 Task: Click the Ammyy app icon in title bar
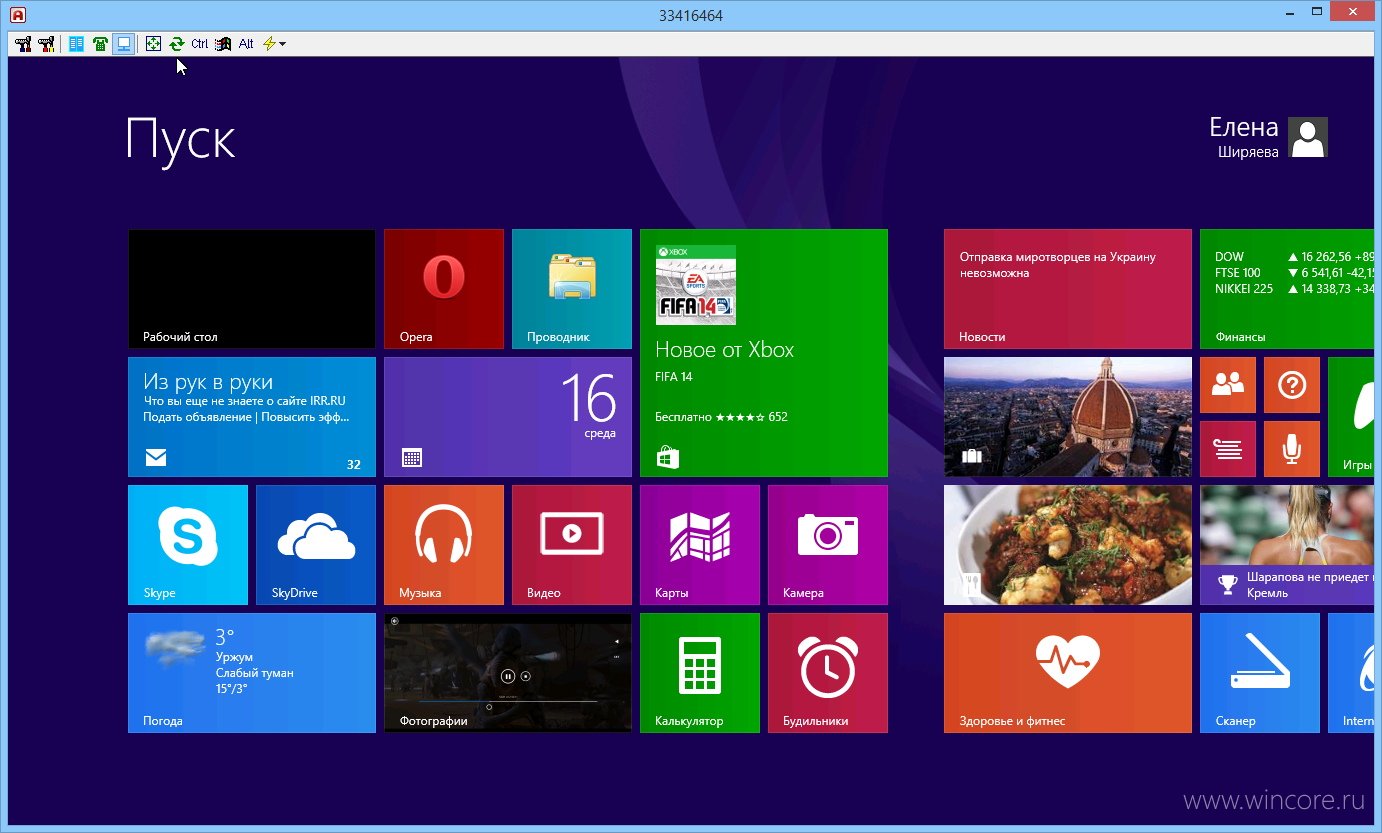17,14
